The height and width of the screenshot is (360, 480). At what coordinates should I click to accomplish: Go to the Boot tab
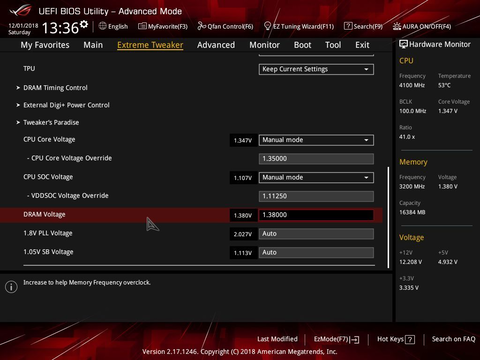coord(302,45)
